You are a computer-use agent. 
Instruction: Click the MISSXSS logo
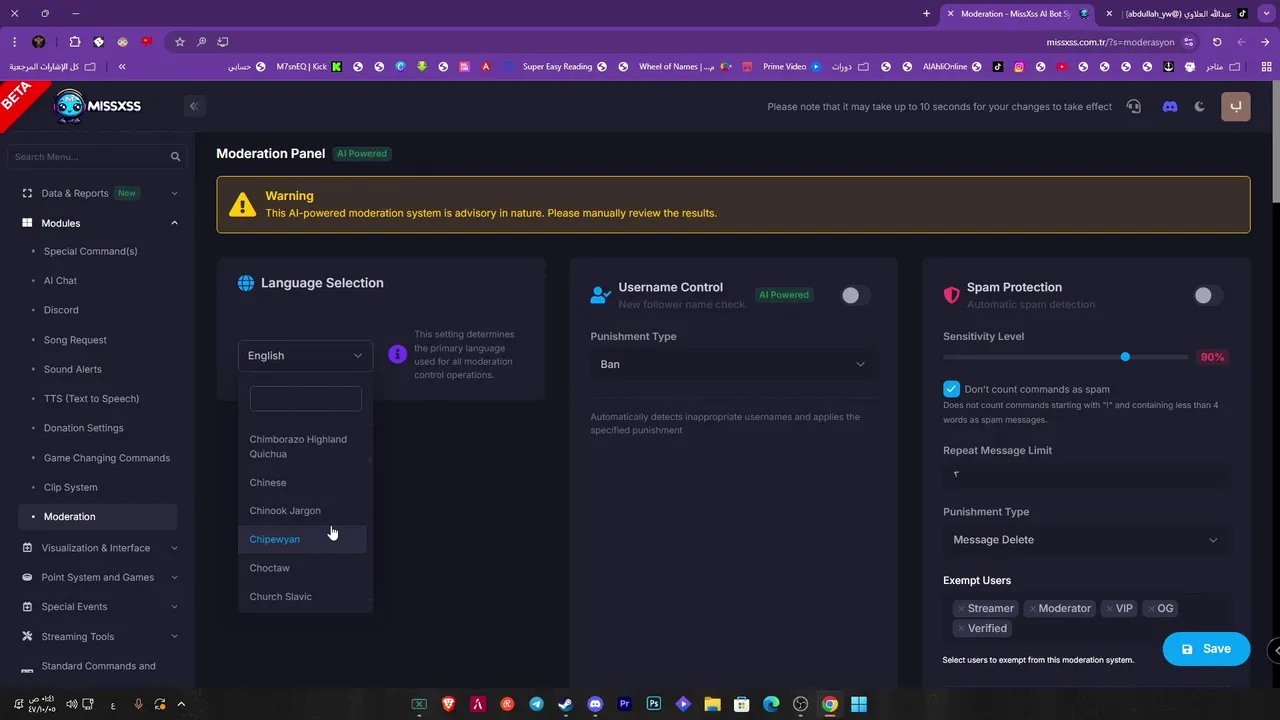(x=97, y=106)
